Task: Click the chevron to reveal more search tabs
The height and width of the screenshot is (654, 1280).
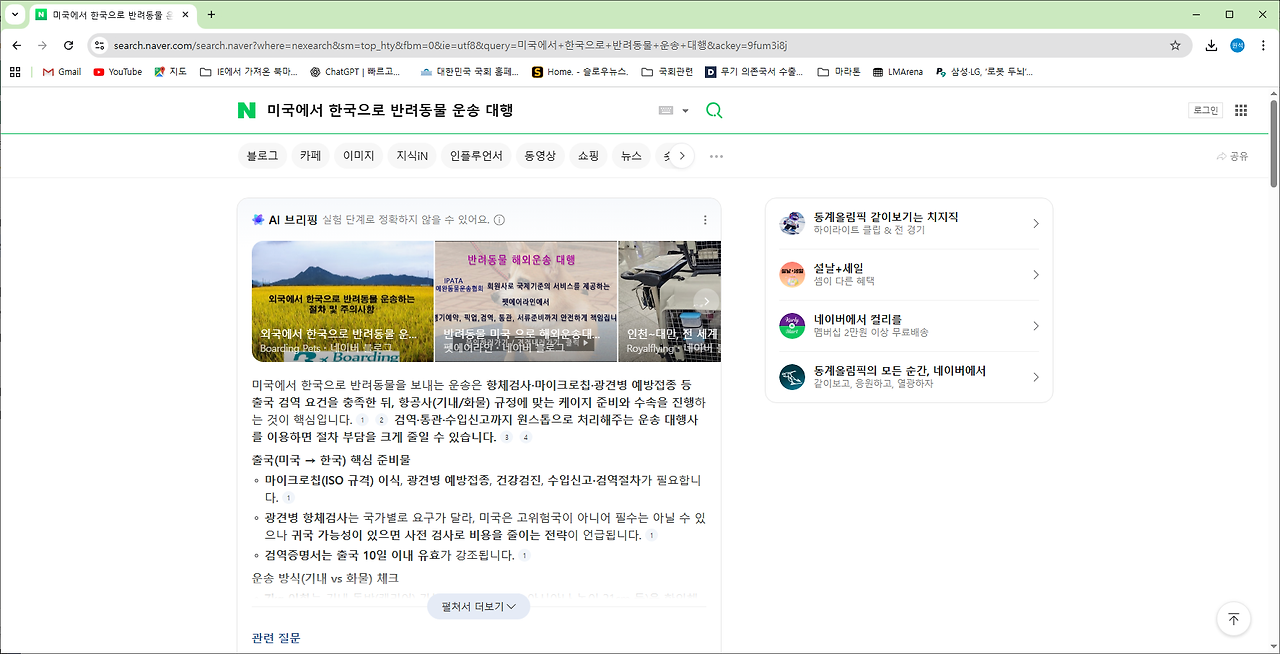Action: point(681,156)
